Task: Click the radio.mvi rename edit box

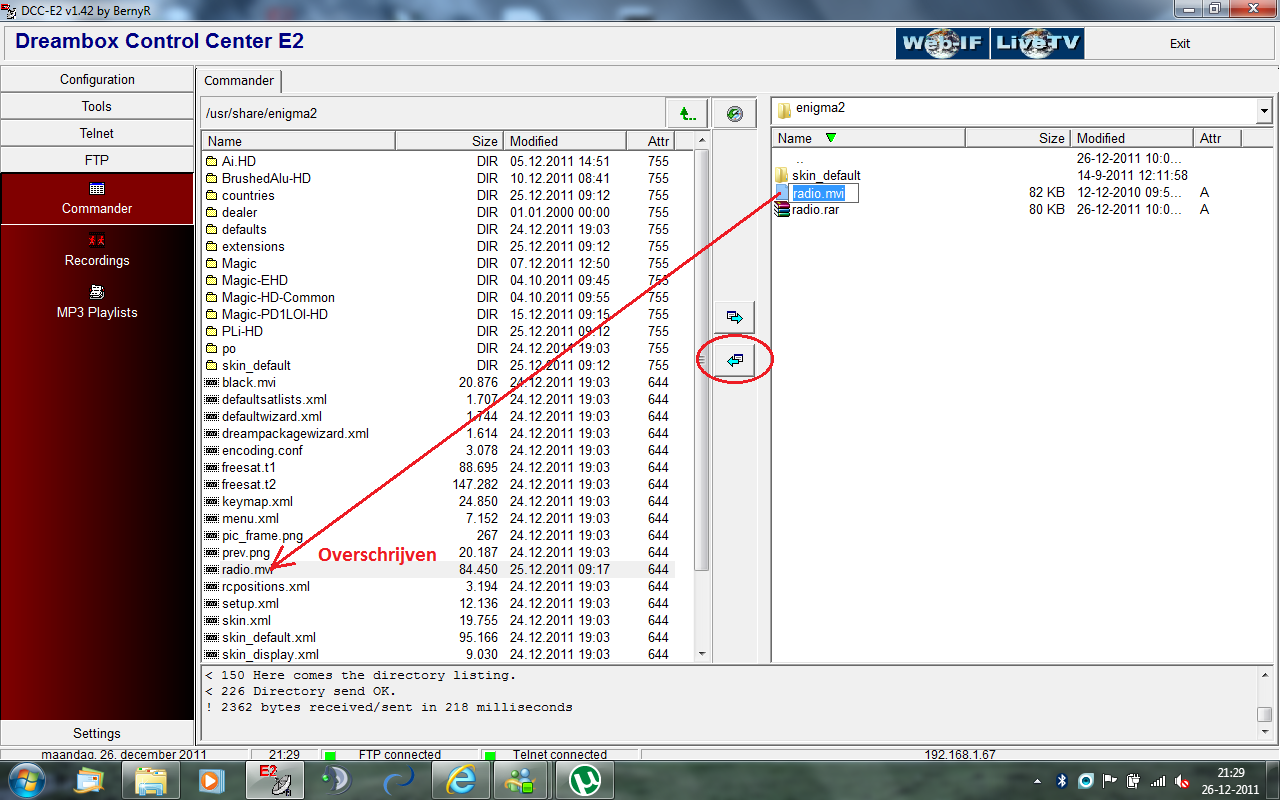Action: click(x=824, y=193)
